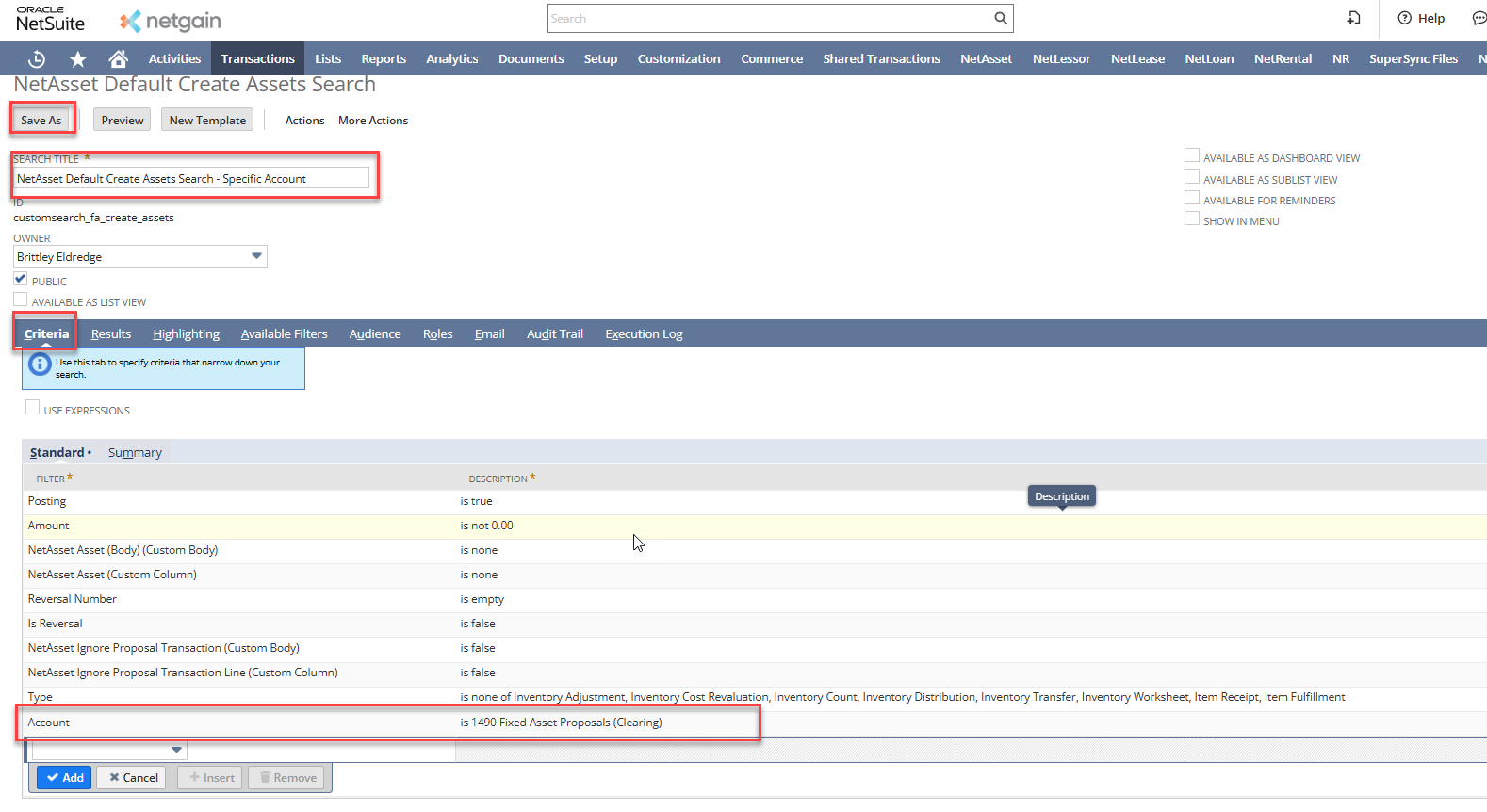Expand the Owner dropdown
Viewport: 1487px width, 812px height.
[256, 256]
